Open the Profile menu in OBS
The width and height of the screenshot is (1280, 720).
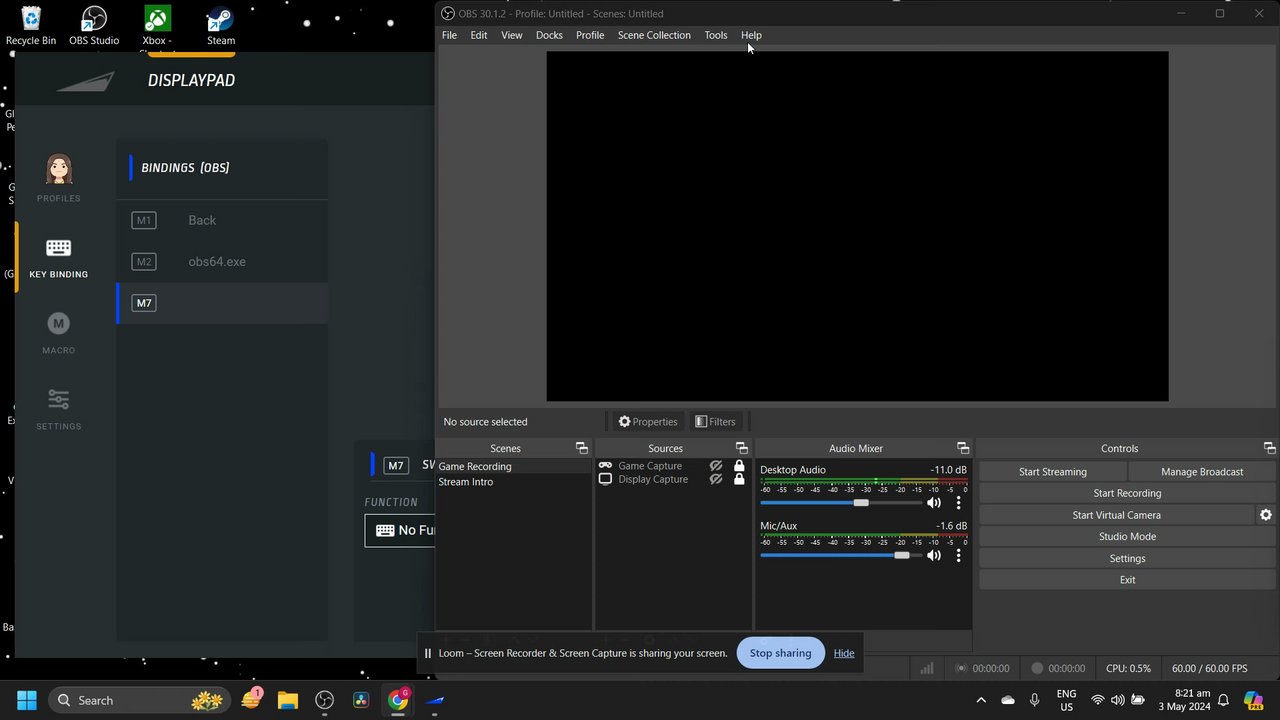[x=590, y=35]
